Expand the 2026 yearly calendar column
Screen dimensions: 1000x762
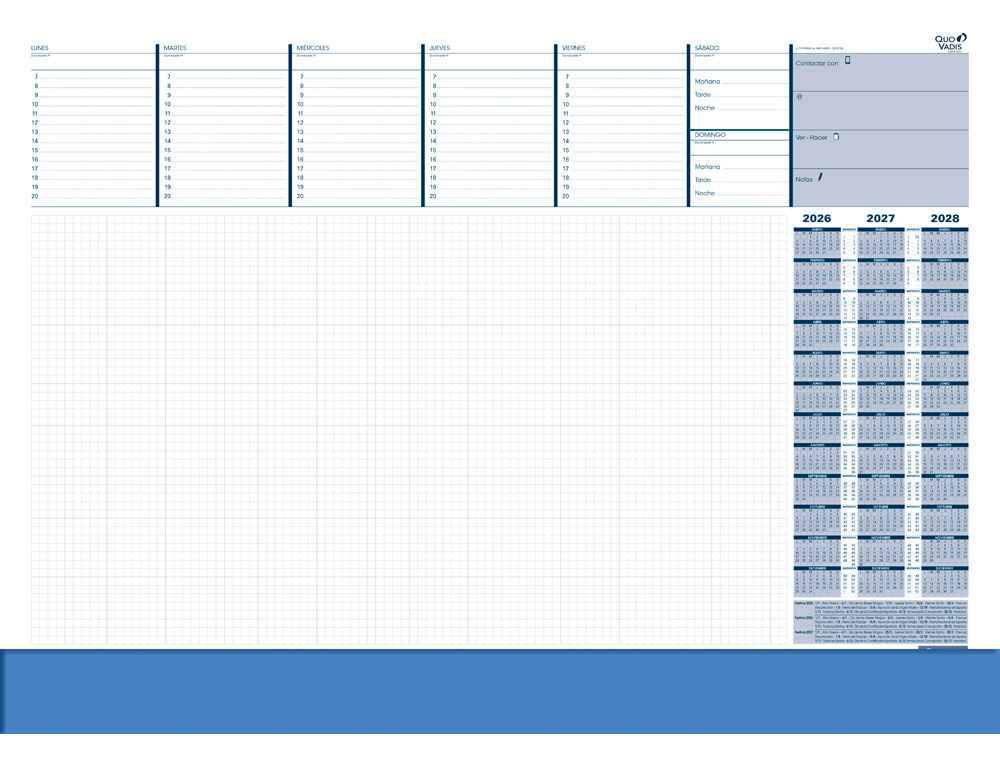817,218
